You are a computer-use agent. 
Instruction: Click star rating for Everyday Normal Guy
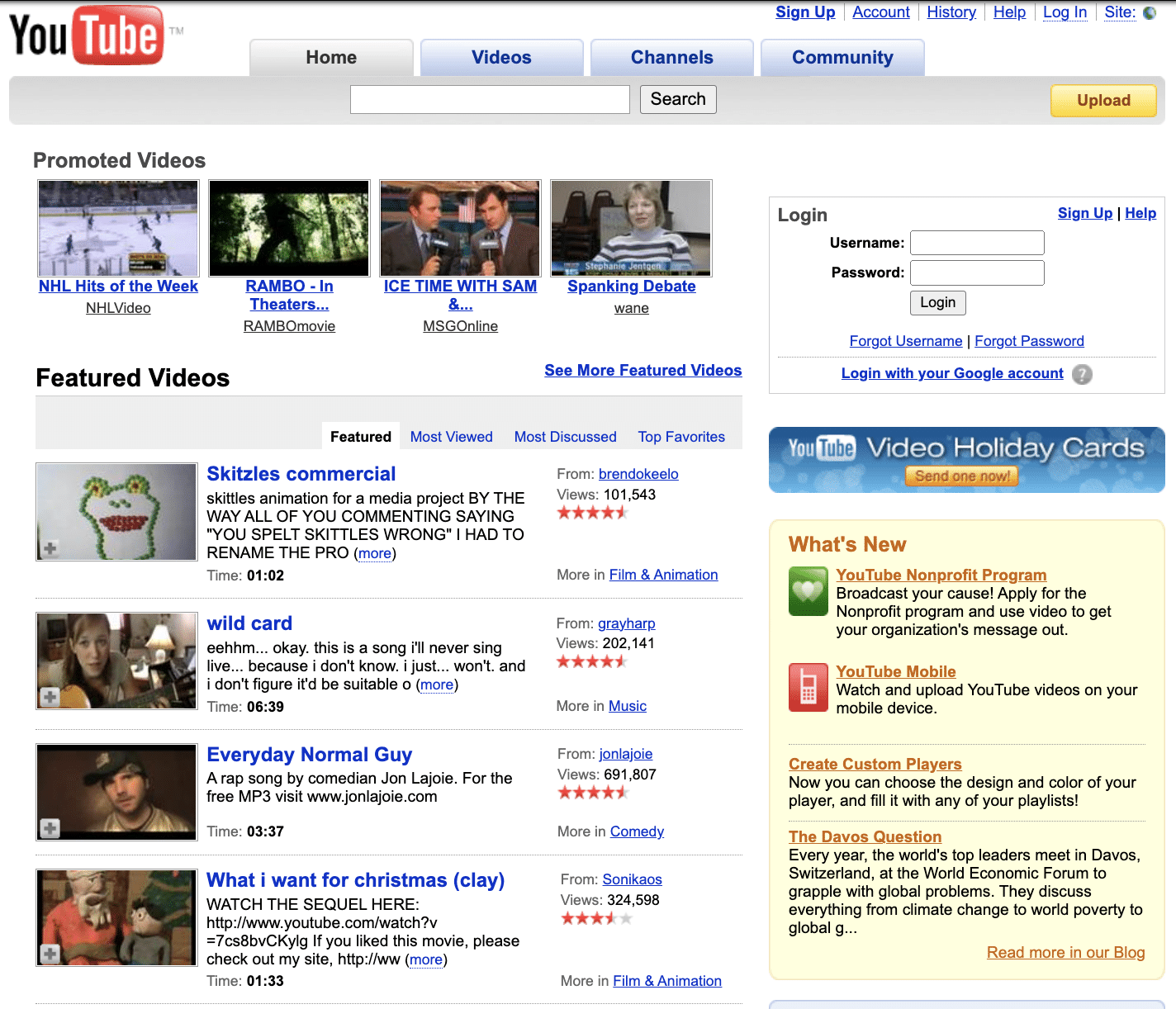593,793
